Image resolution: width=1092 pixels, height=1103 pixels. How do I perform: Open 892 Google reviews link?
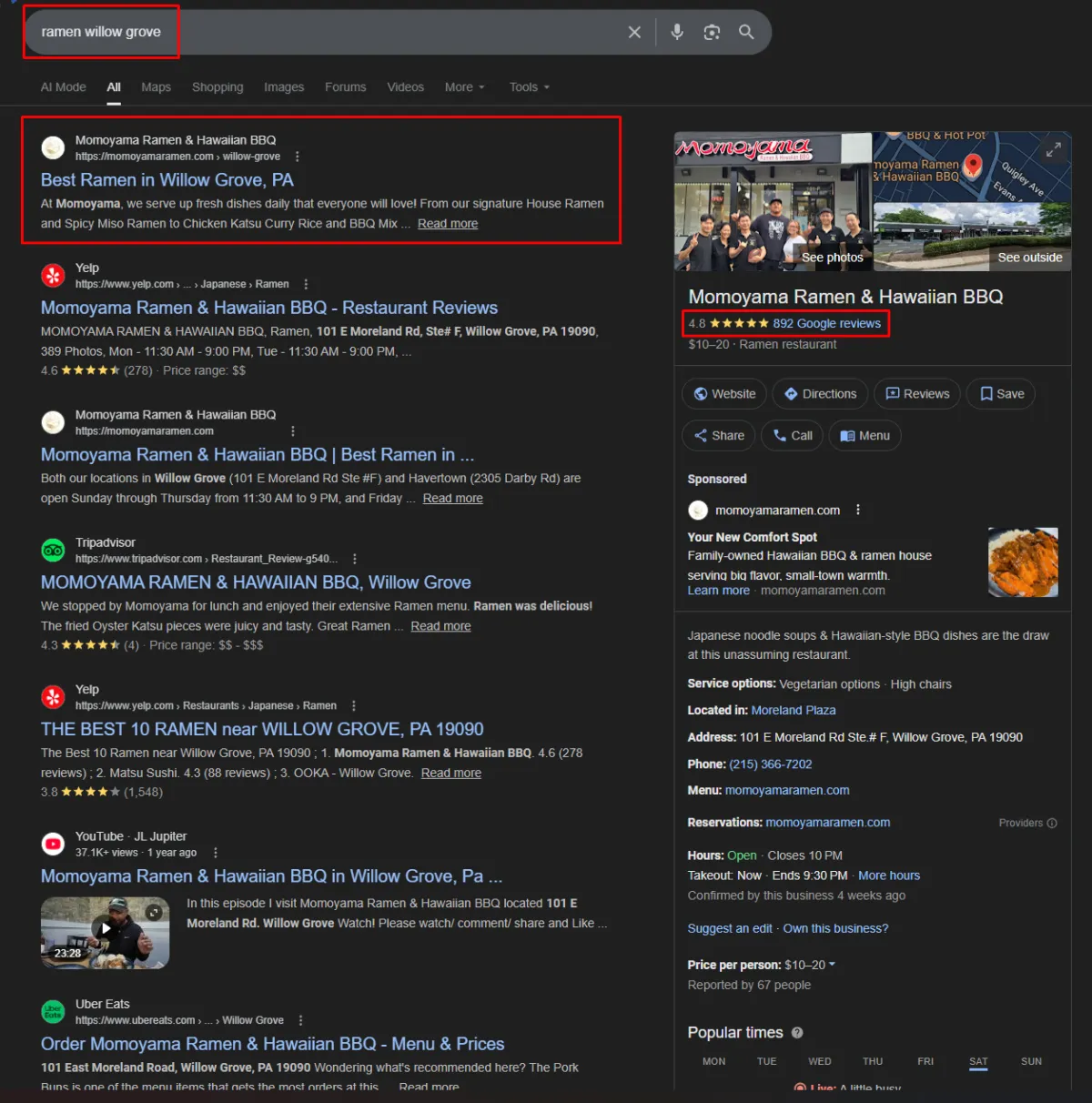826,323
